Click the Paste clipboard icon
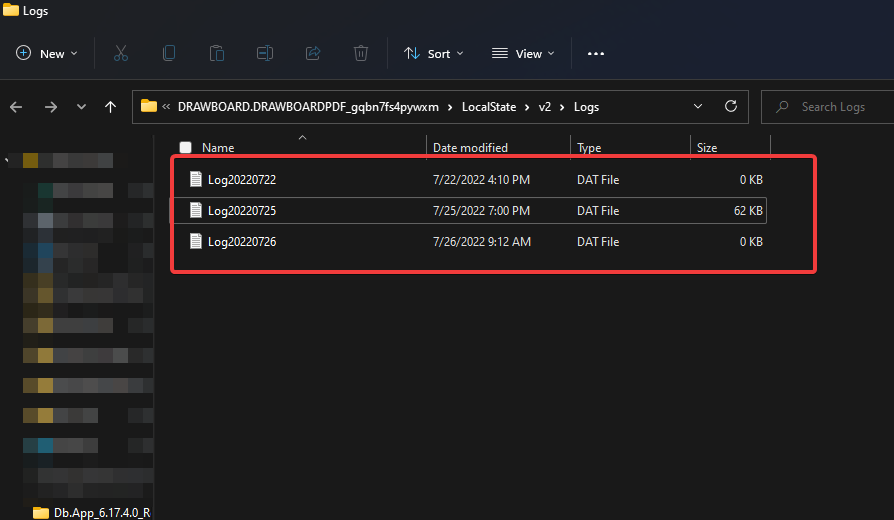Screen dimensions: 894x520 pos(217,54)
